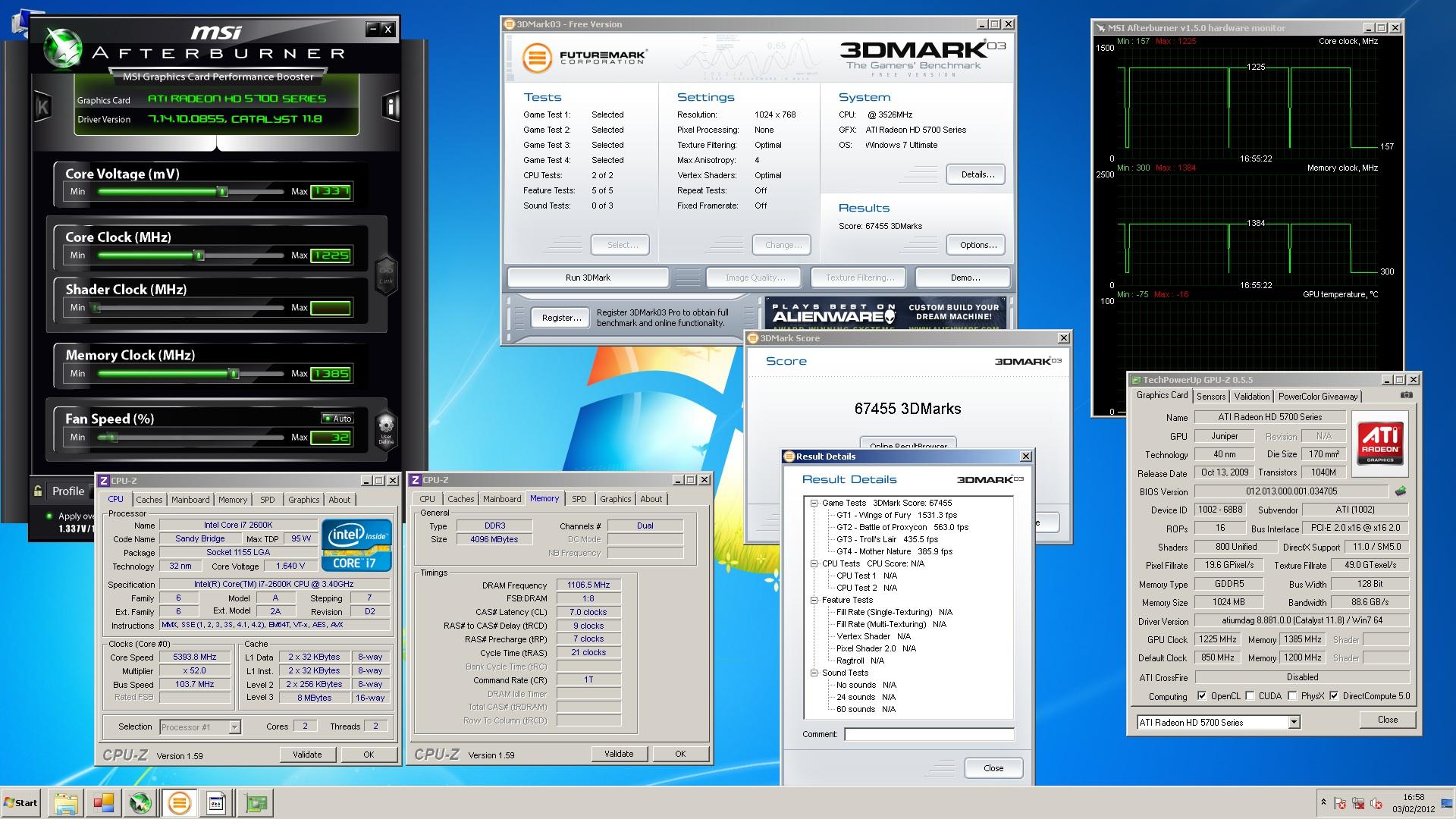
Task: Adjust the Core Voltage slider handle
Action: tap(223, 192)
